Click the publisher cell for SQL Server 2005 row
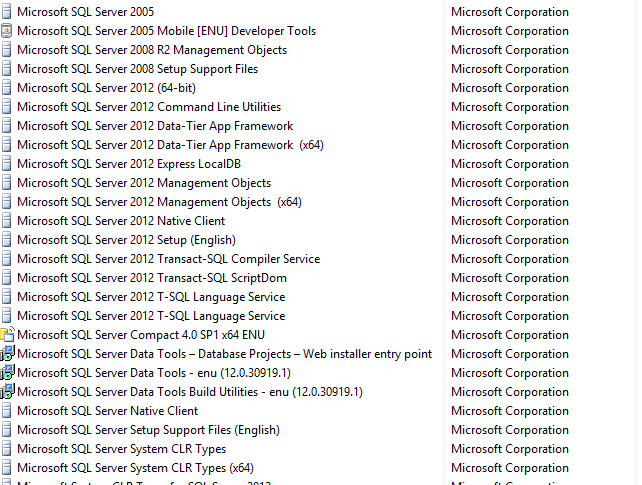 coord(510,12)
